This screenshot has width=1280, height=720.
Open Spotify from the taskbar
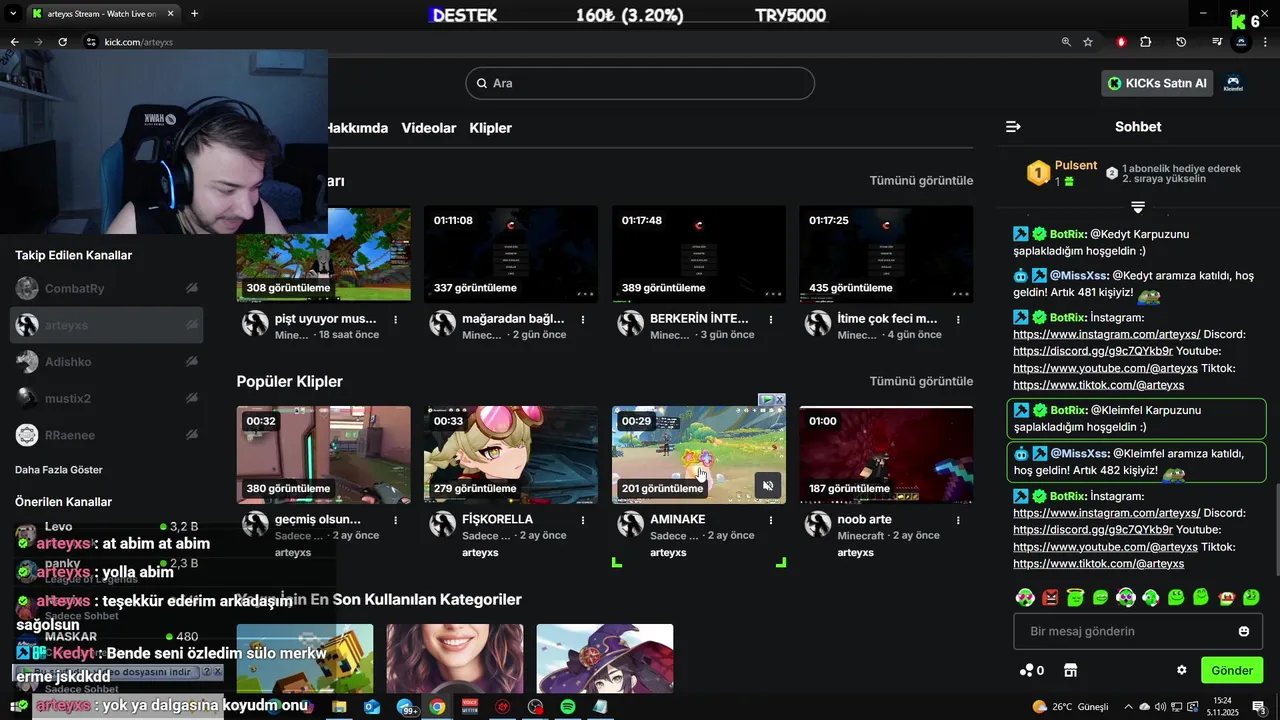(x=567, y=707)
